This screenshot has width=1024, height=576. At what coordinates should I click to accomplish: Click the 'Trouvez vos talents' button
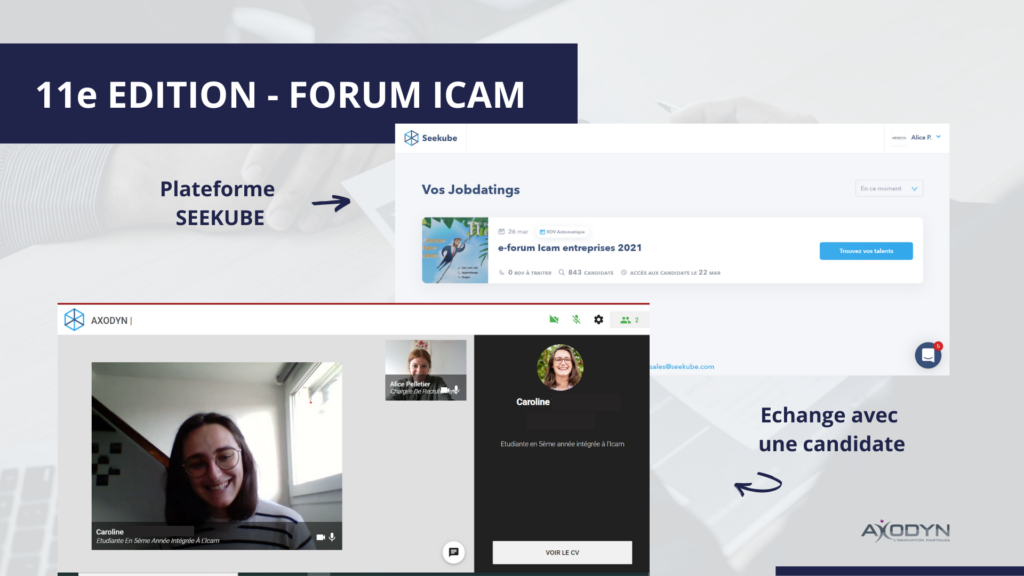pyautogui.click(x=866, y=251)
